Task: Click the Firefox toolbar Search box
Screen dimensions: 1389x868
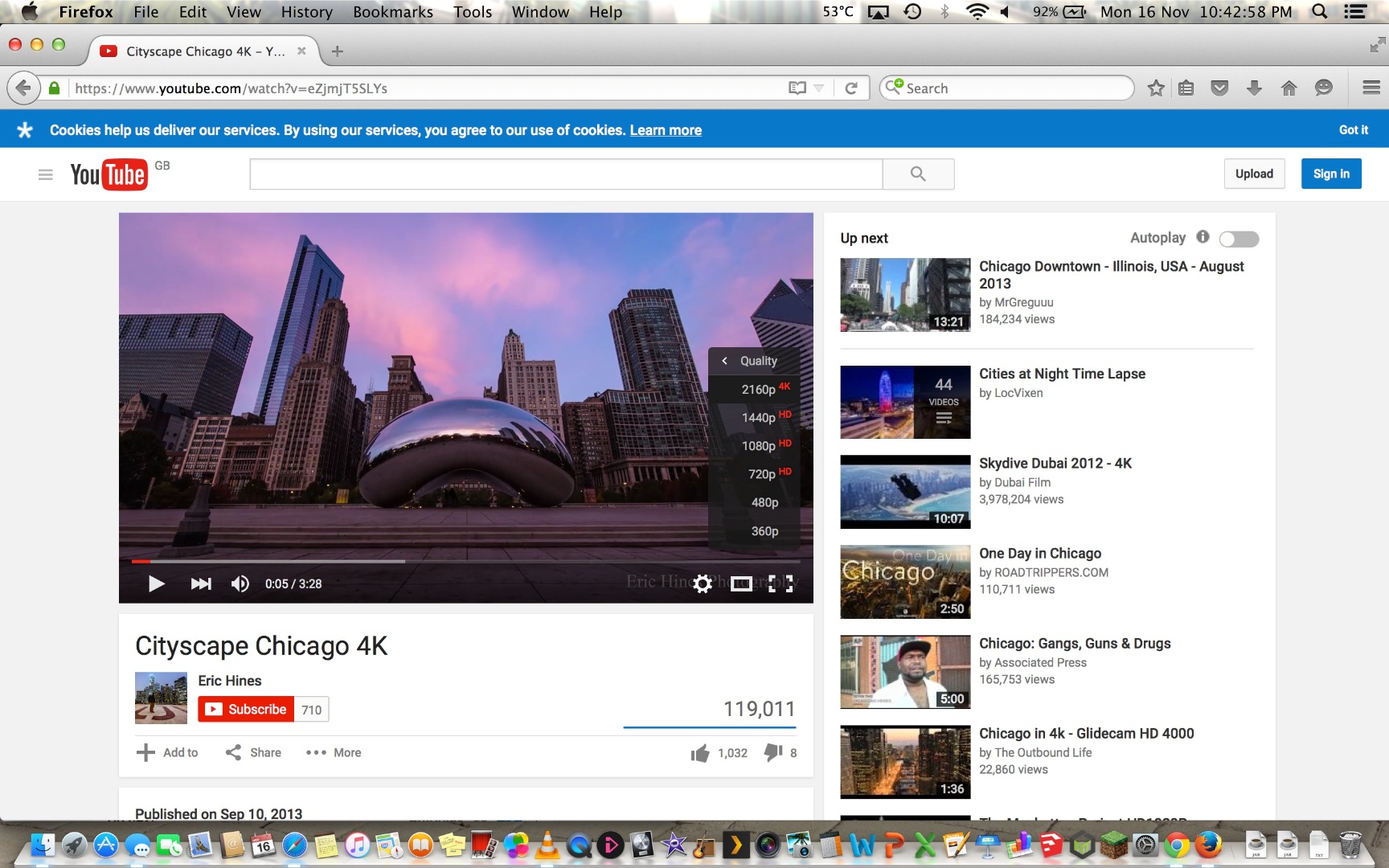Action: [1006, 88]
